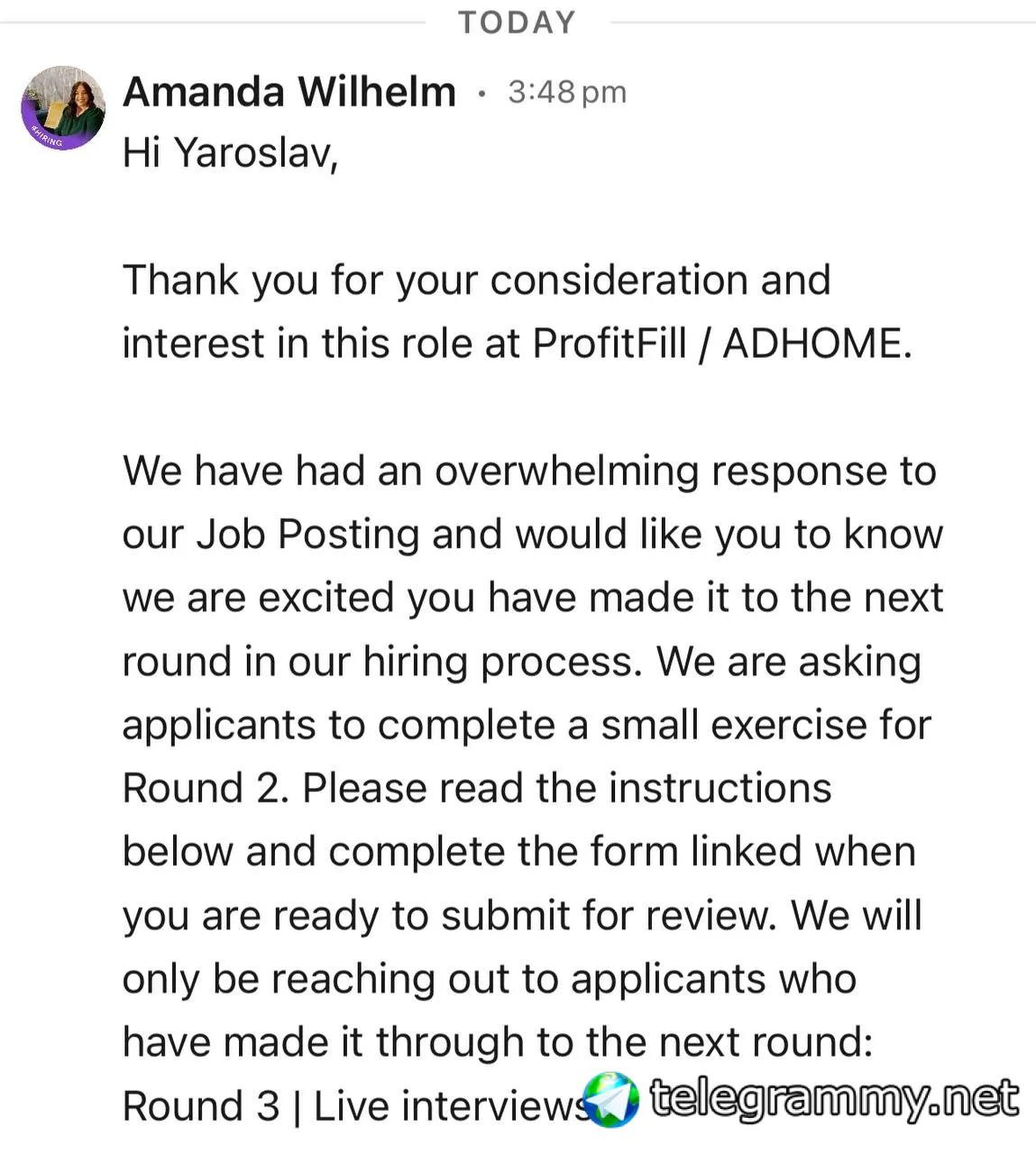The width and height of the screenshot is (1036, 1154).
Task: Click the 'We have had an overwhelming response' line
Action: [x=529, y=472]
